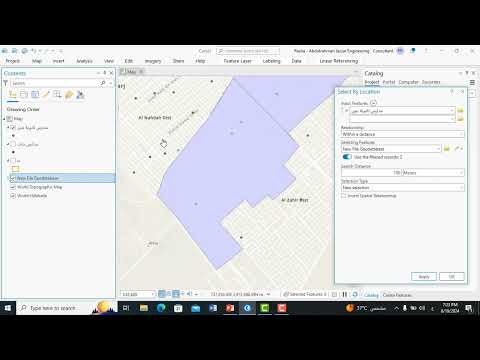Select List By Data Source icon

coord(24,95)
